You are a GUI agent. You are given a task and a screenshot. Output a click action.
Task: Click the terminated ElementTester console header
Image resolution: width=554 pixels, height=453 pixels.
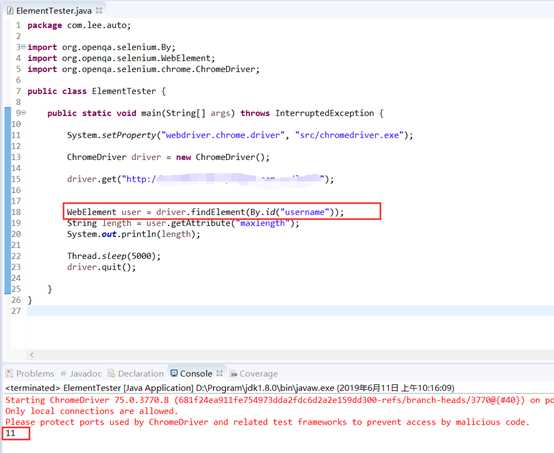230,388
